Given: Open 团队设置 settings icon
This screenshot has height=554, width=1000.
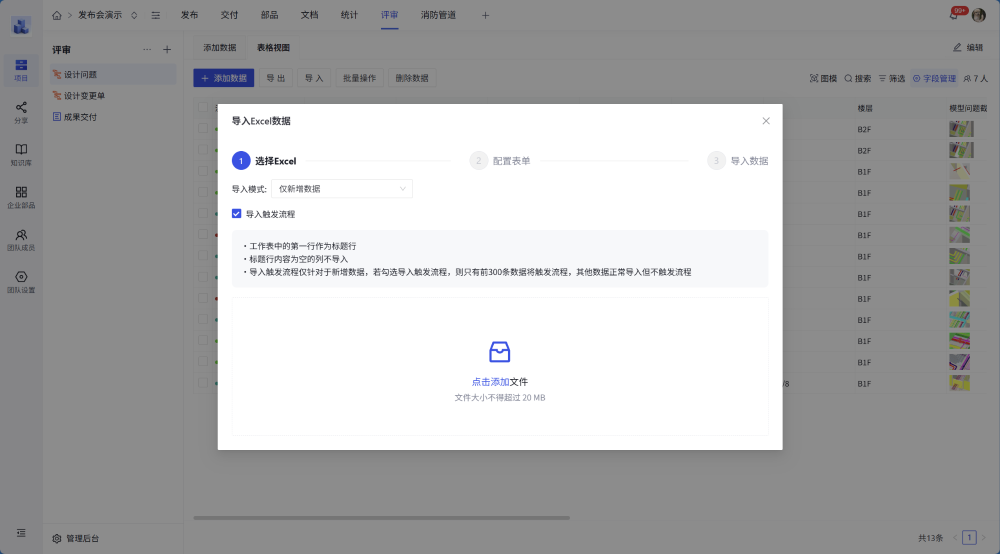Looking at the screenshot, I should coord(21,277).
